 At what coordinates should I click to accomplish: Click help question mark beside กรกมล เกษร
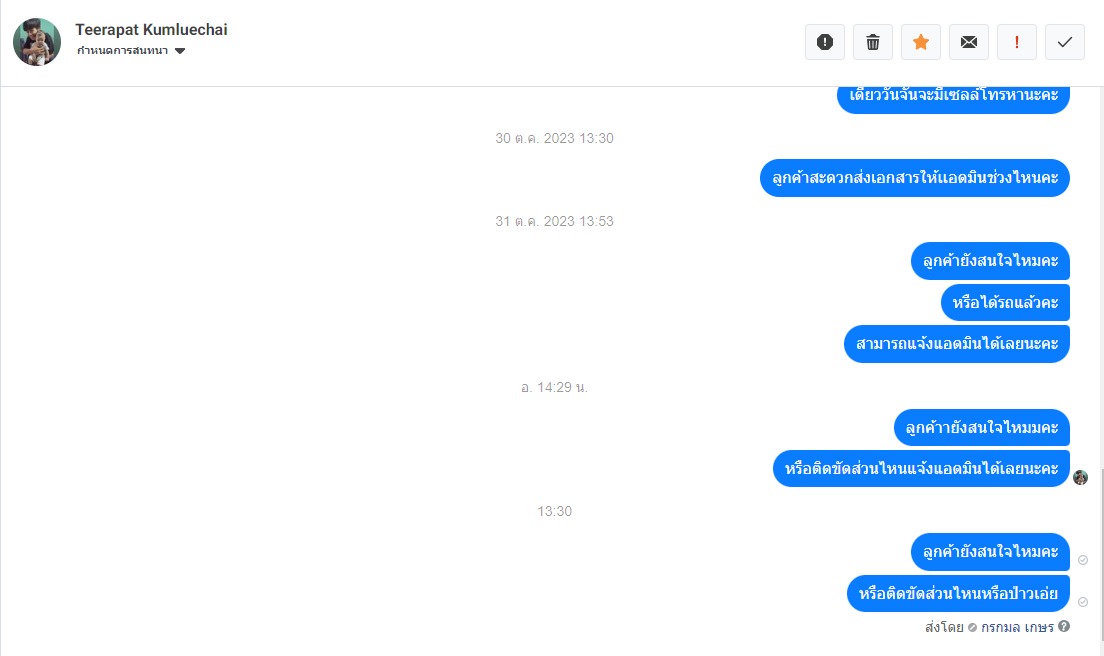coord(1064,626)
